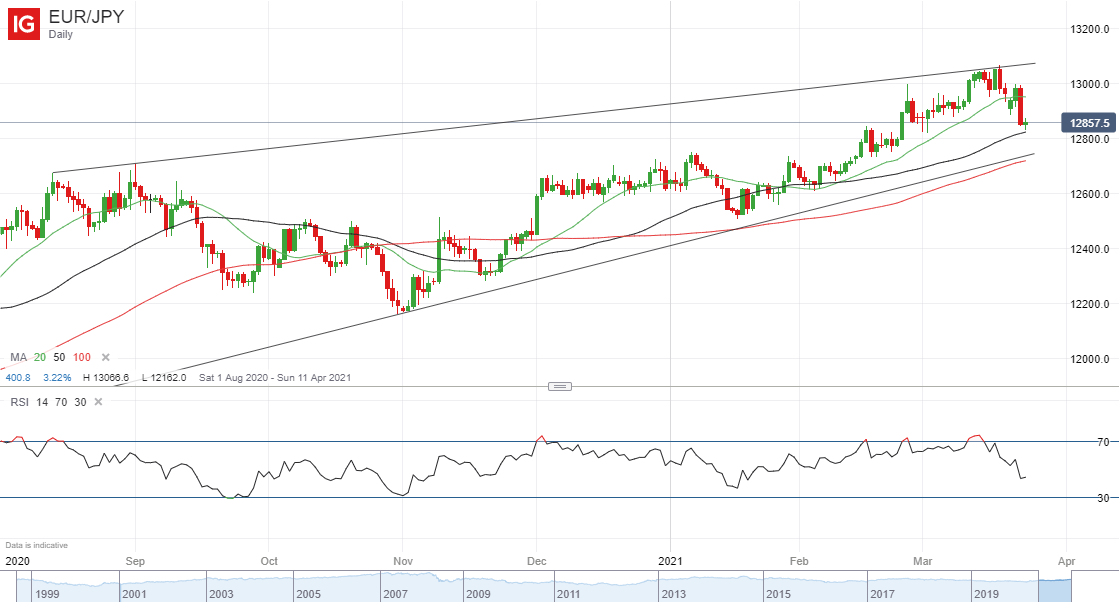Jump to 2003 in the history navigator
1119x602 pixels.
click(x=221, y=593)
